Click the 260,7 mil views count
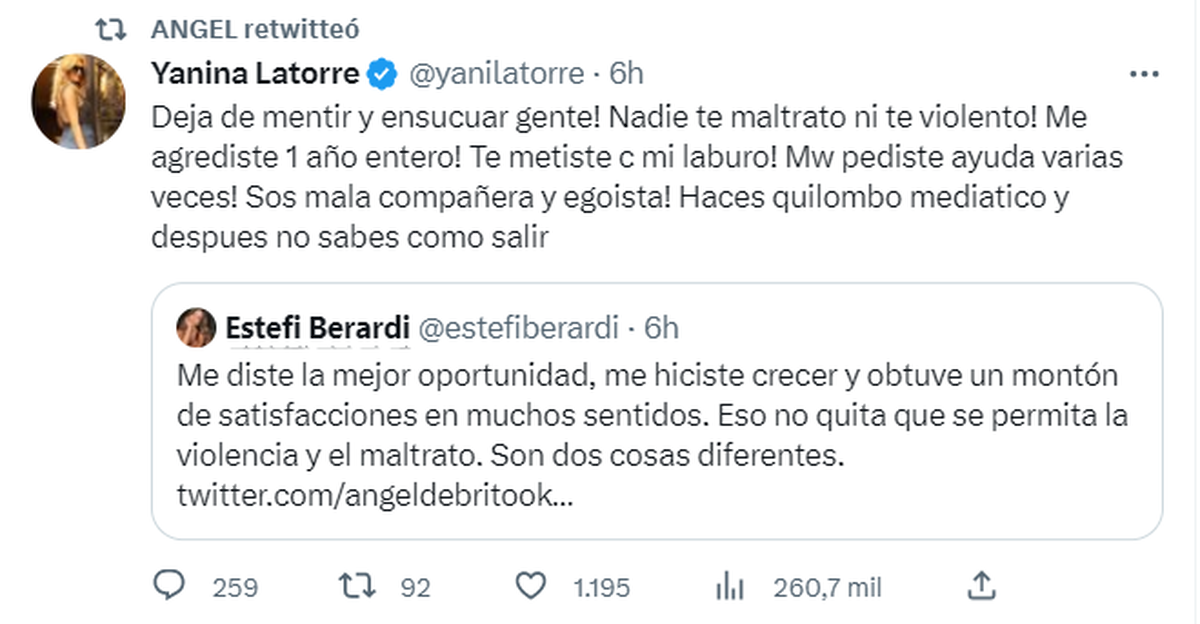This screenshot has height=624, width=1200. point(828,588)
